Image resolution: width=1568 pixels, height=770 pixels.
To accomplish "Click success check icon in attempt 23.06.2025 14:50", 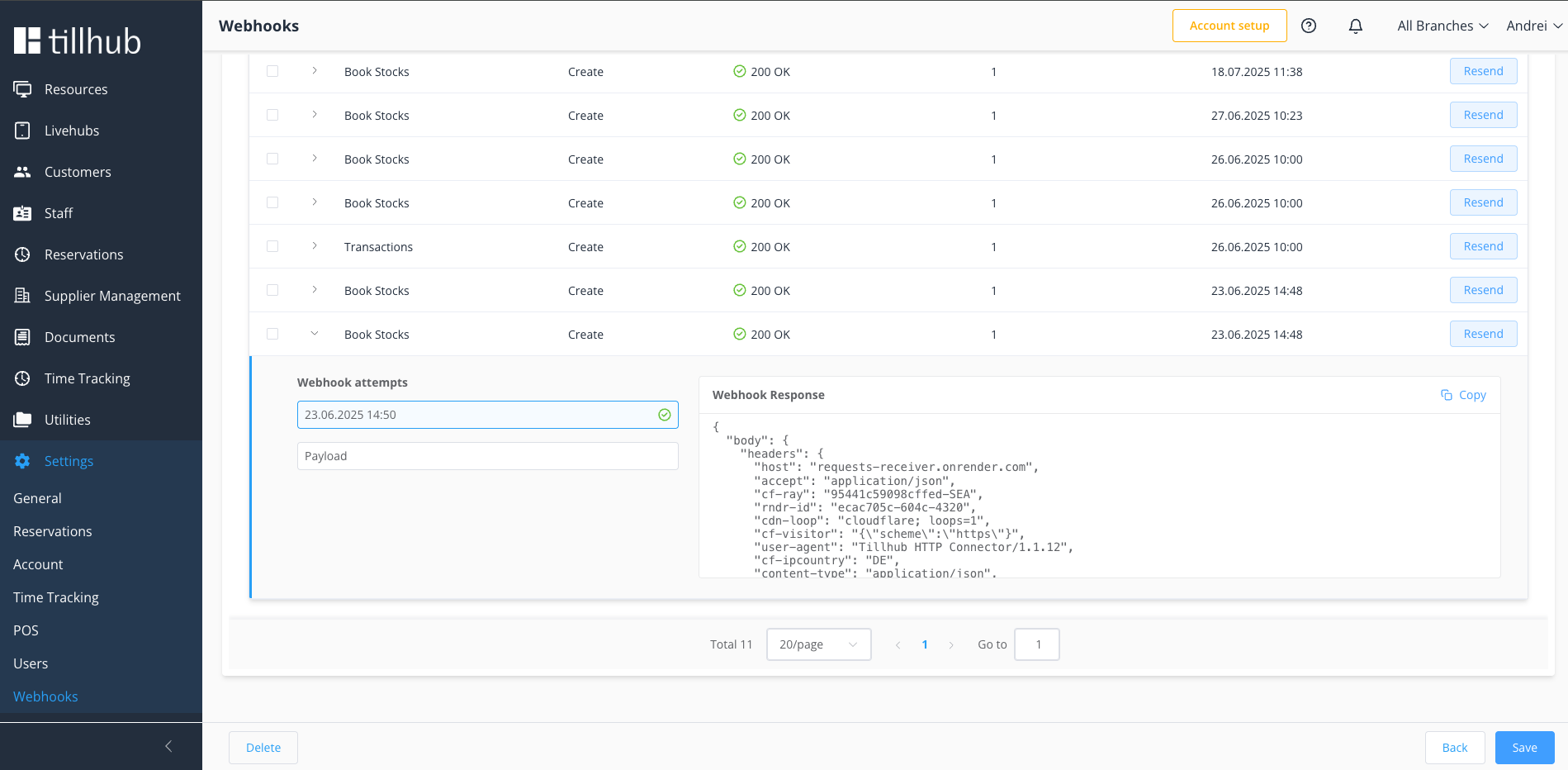I will (x=665, y=415).
